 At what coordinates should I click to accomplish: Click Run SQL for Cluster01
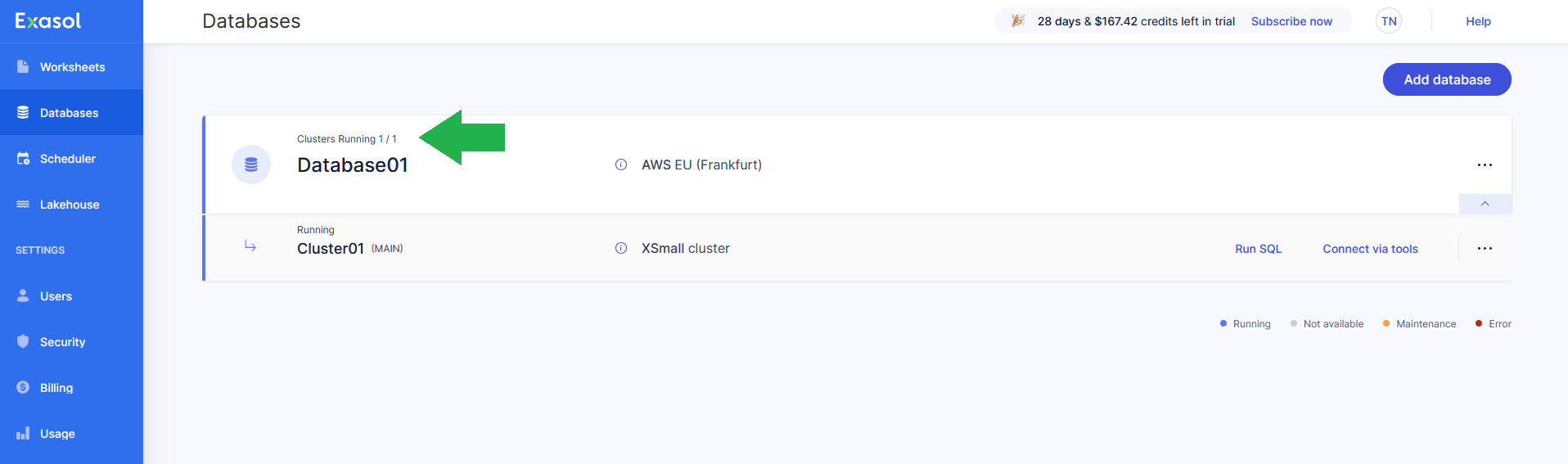(1258, 249)
